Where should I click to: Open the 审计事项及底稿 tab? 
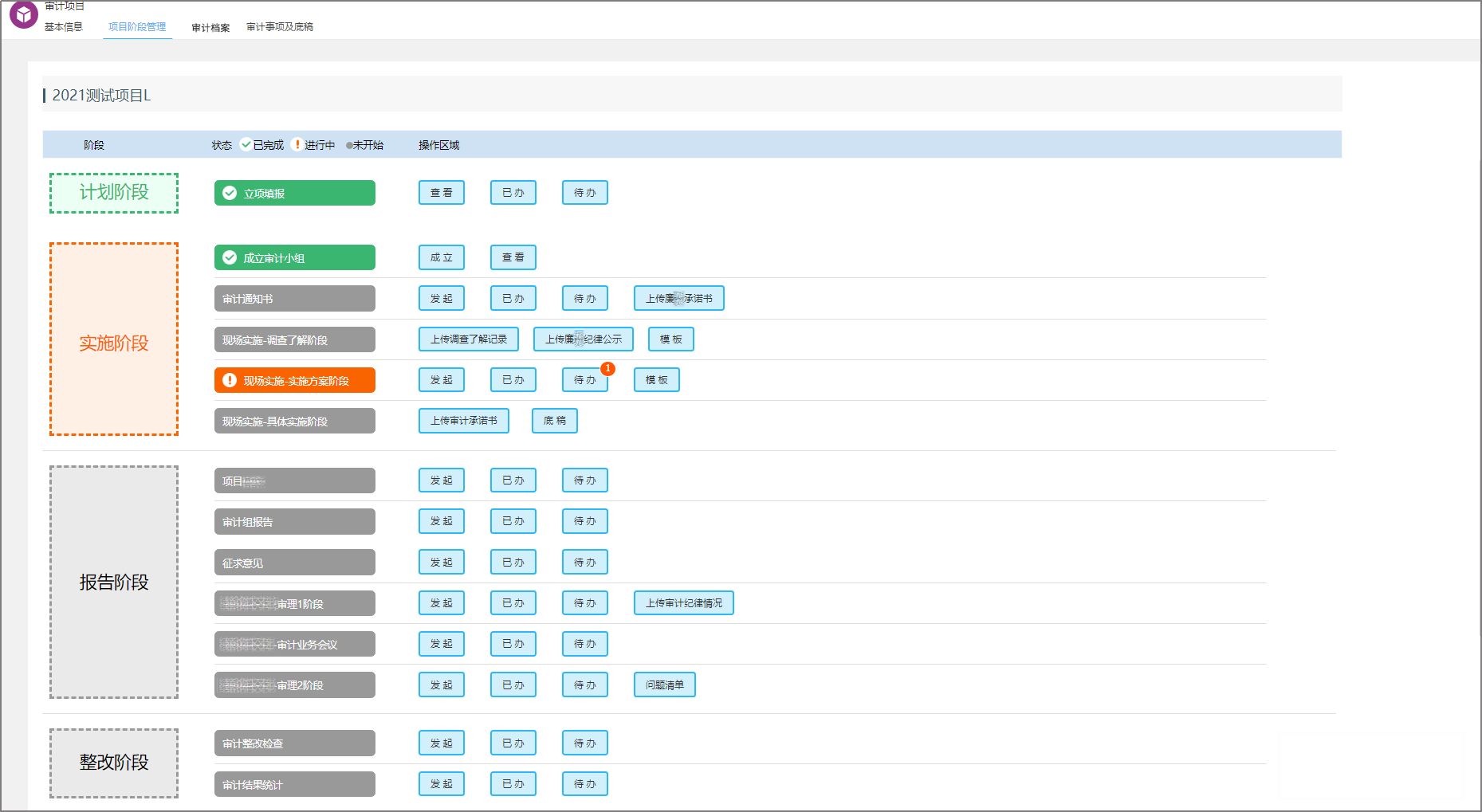coord(280,27)
